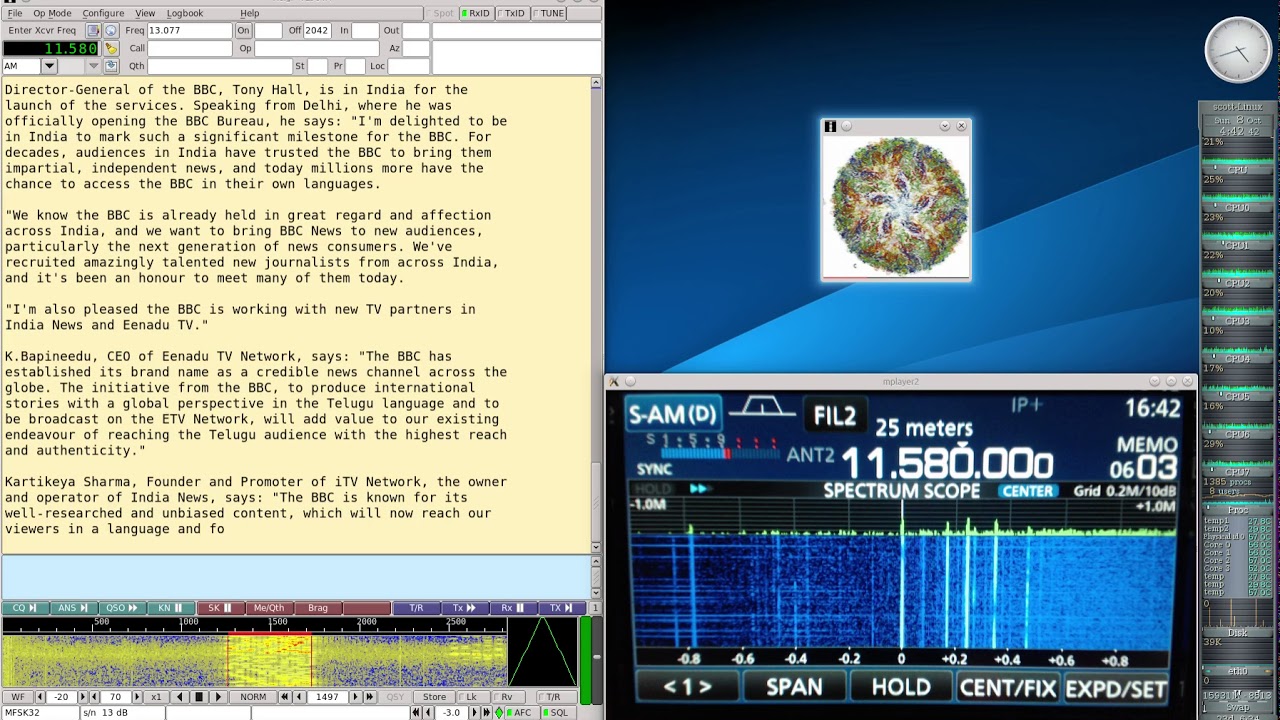Open the Op Mode menu
This screenshot has height=720, width=1280.
tap(52, 13)
